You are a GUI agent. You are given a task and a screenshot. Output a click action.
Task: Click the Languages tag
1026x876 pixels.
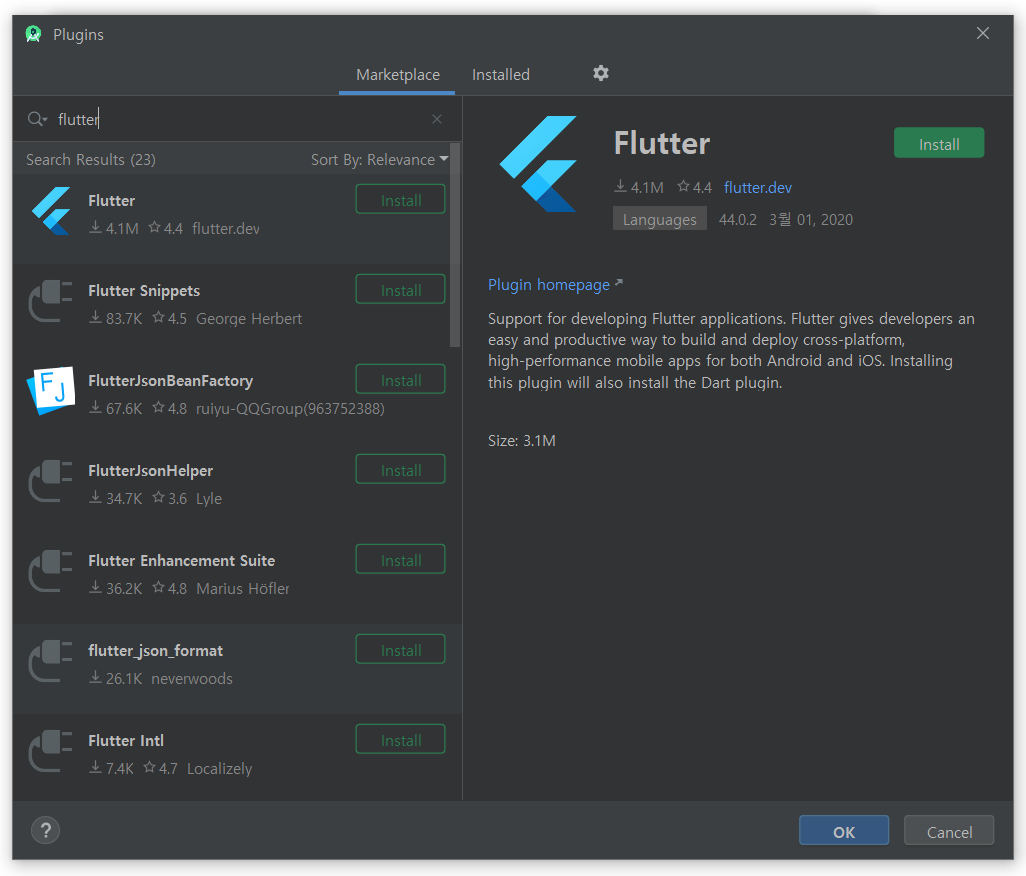(x=660, y=219)
